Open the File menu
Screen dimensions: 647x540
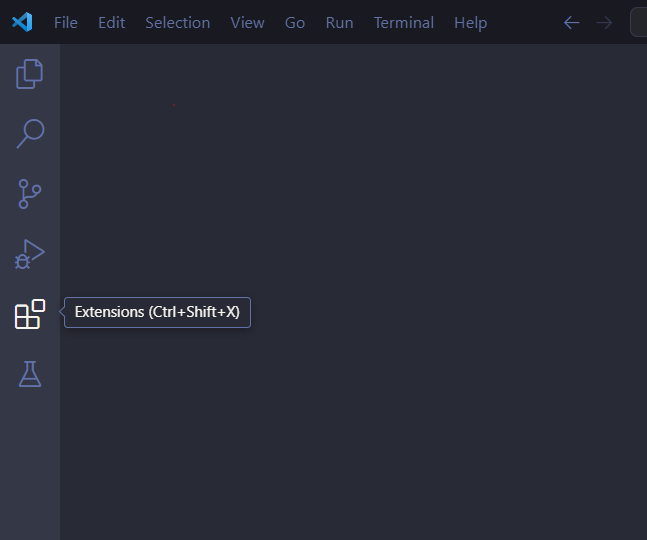point(66,22)
